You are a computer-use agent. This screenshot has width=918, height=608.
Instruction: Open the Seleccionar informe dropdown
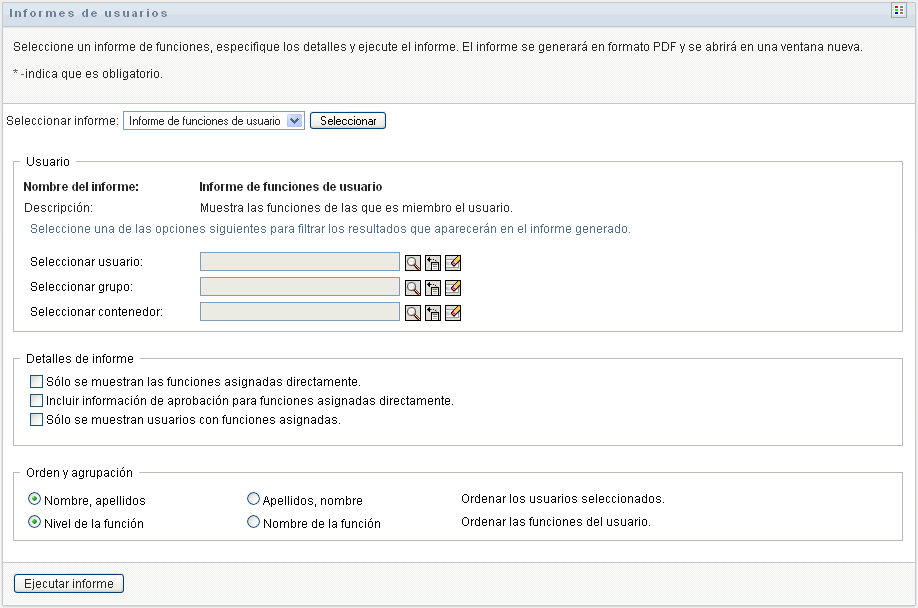coord(294,121)
